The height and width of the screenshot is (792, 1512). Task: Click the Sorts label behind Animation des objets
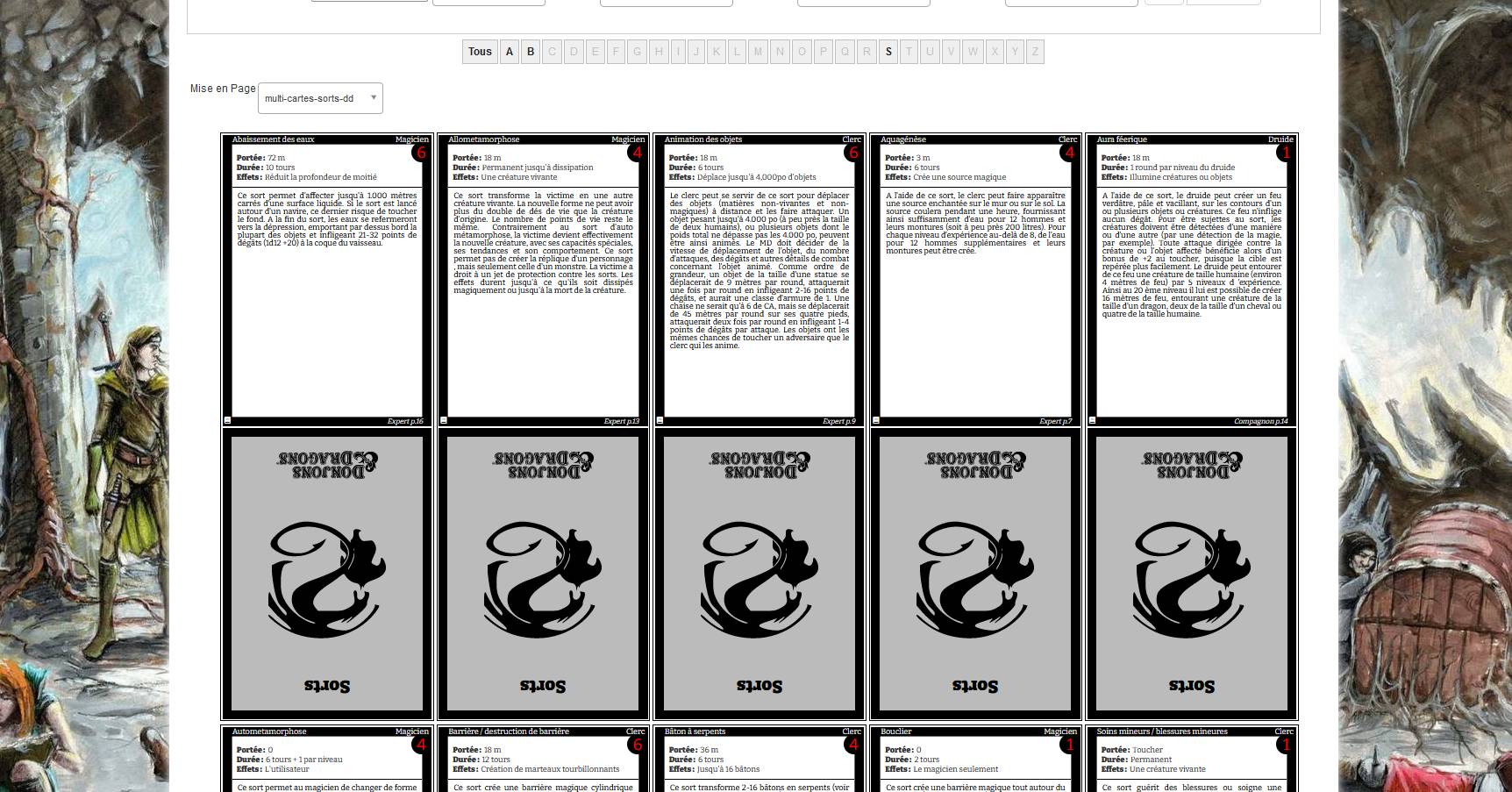[760, 686]
